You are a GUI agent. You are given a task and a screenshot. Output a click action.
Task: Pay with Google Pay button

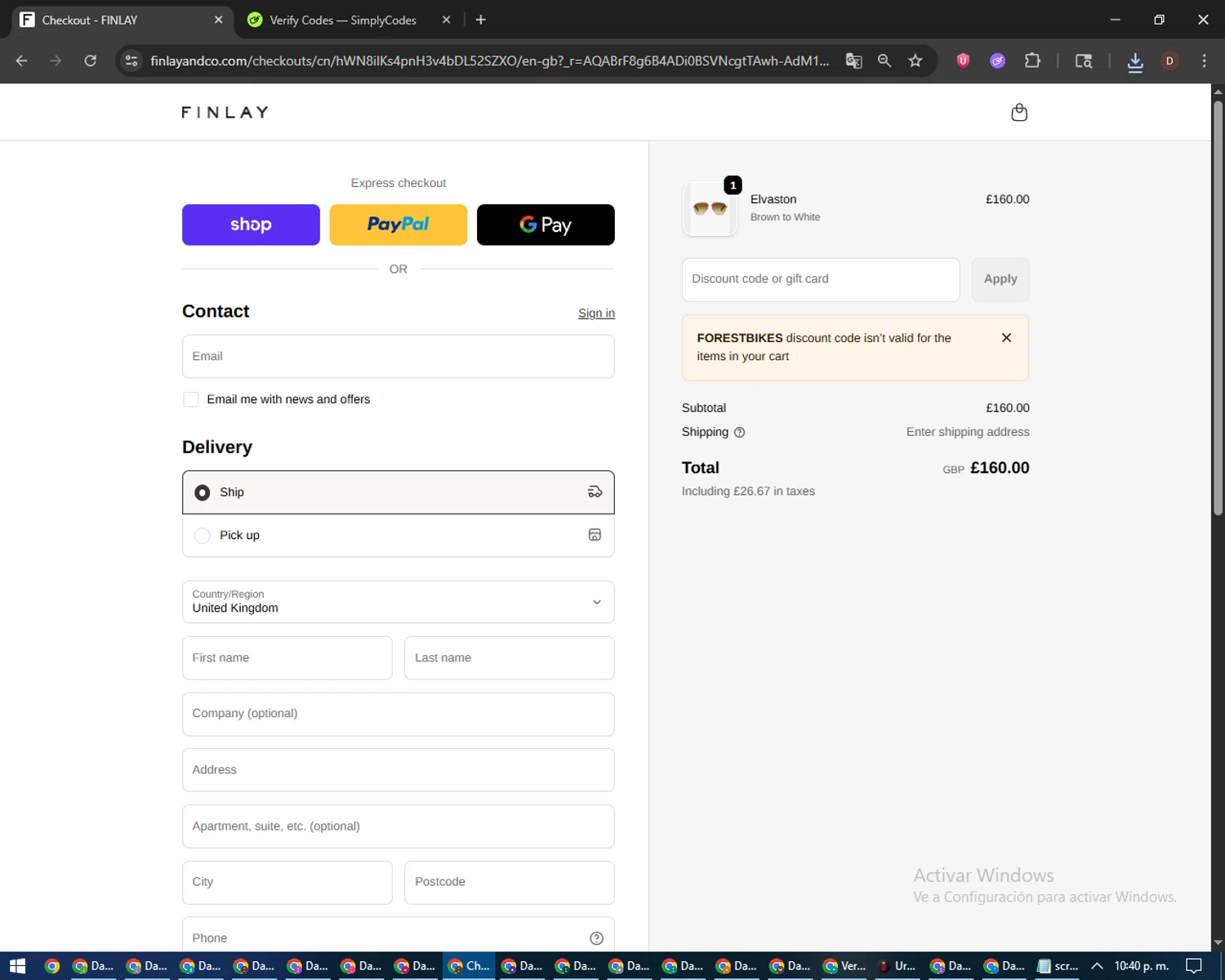(546, 225)
